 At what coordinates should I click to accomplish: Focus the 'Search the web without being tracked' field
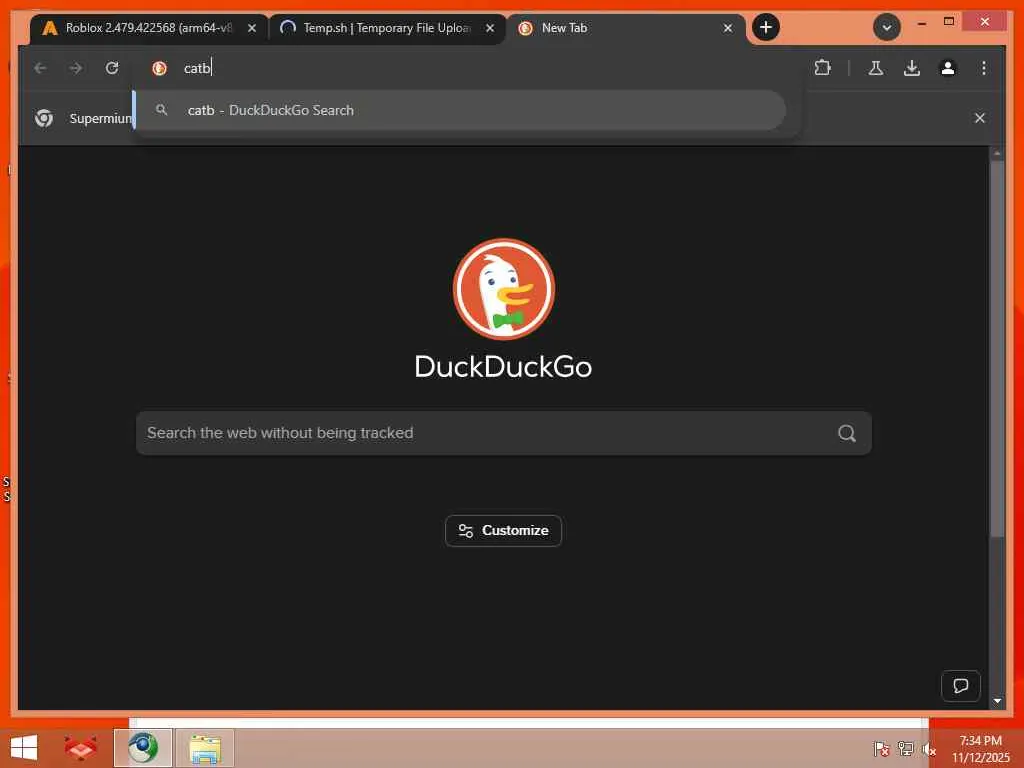click(x=504, y=433)
